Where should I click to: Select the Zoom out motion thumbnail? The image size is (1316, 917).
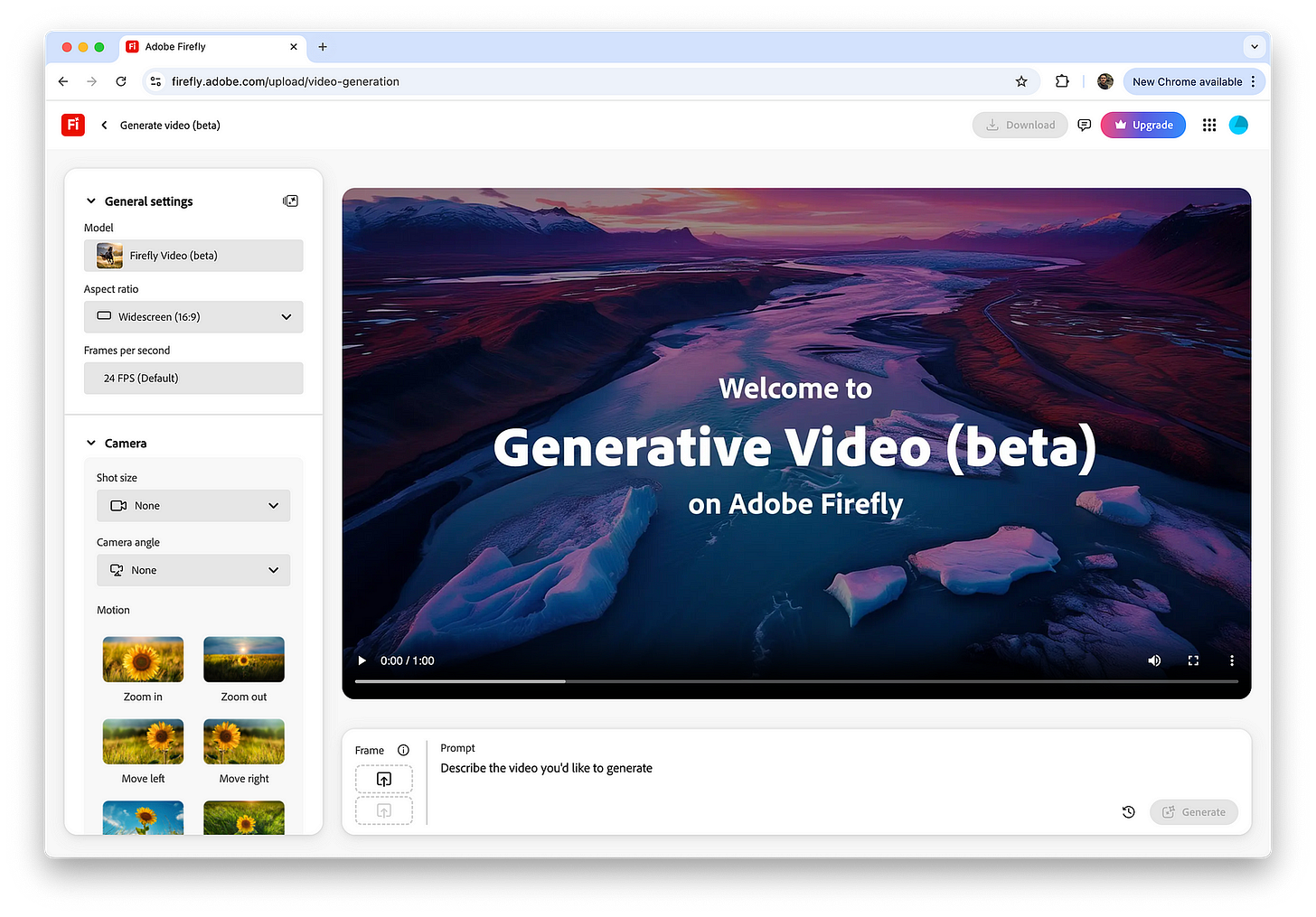244,660
